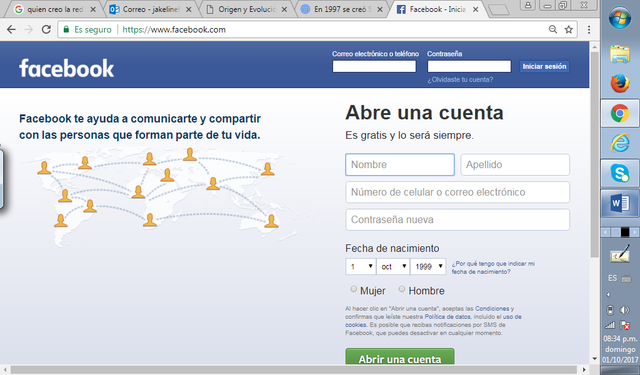Click the horizontal page scrollbar thumb
The height and width of the screenshot is (375, 640).
[x=293, y=370]
